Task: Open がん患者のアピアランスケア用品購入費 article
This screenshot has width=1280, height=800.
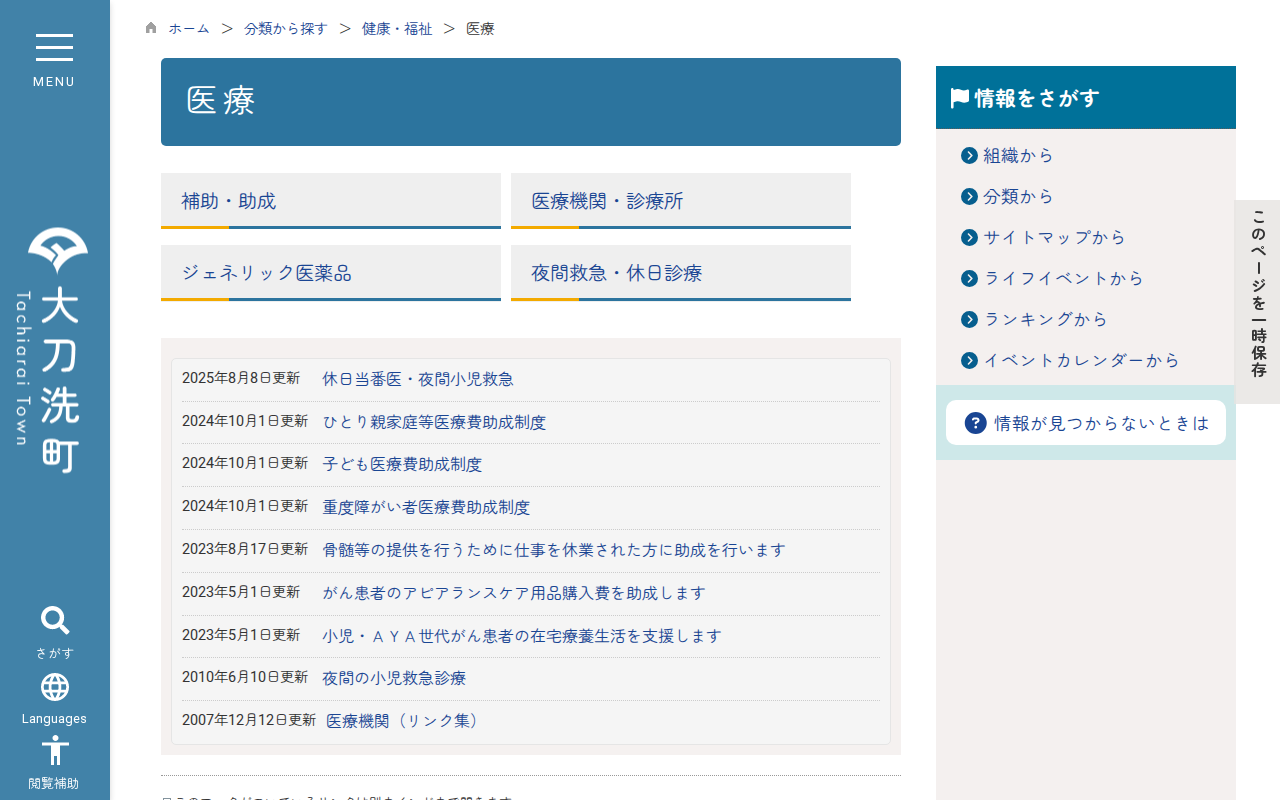Action: point(514,593)
